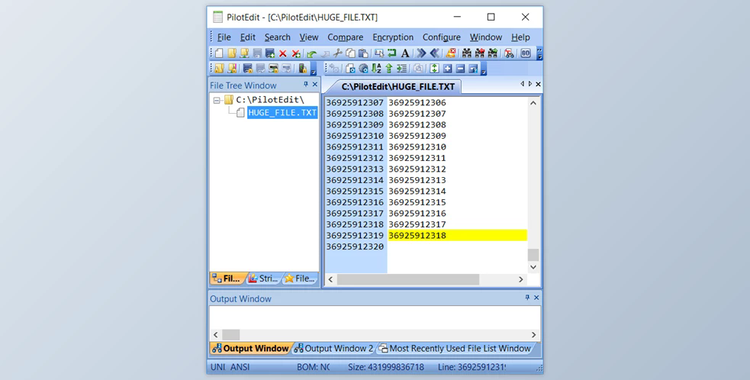Click editor vertical scrollbar up arrow
750x380 pixels.
[533, 103]
